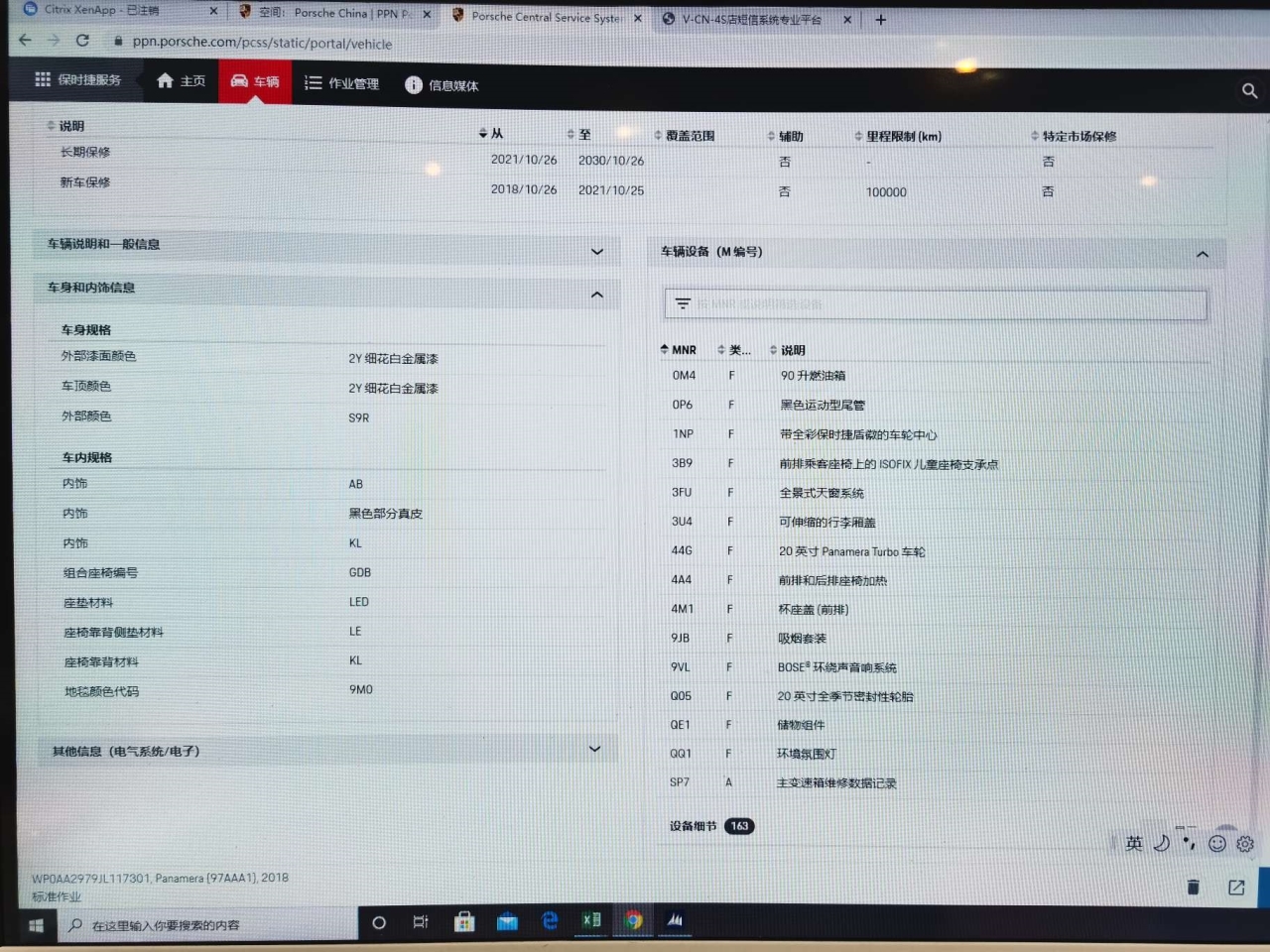Sort warranty table by 里程限制 (km)
Viewport: 1270px width, 952px height.
click(x=898, y=136)
